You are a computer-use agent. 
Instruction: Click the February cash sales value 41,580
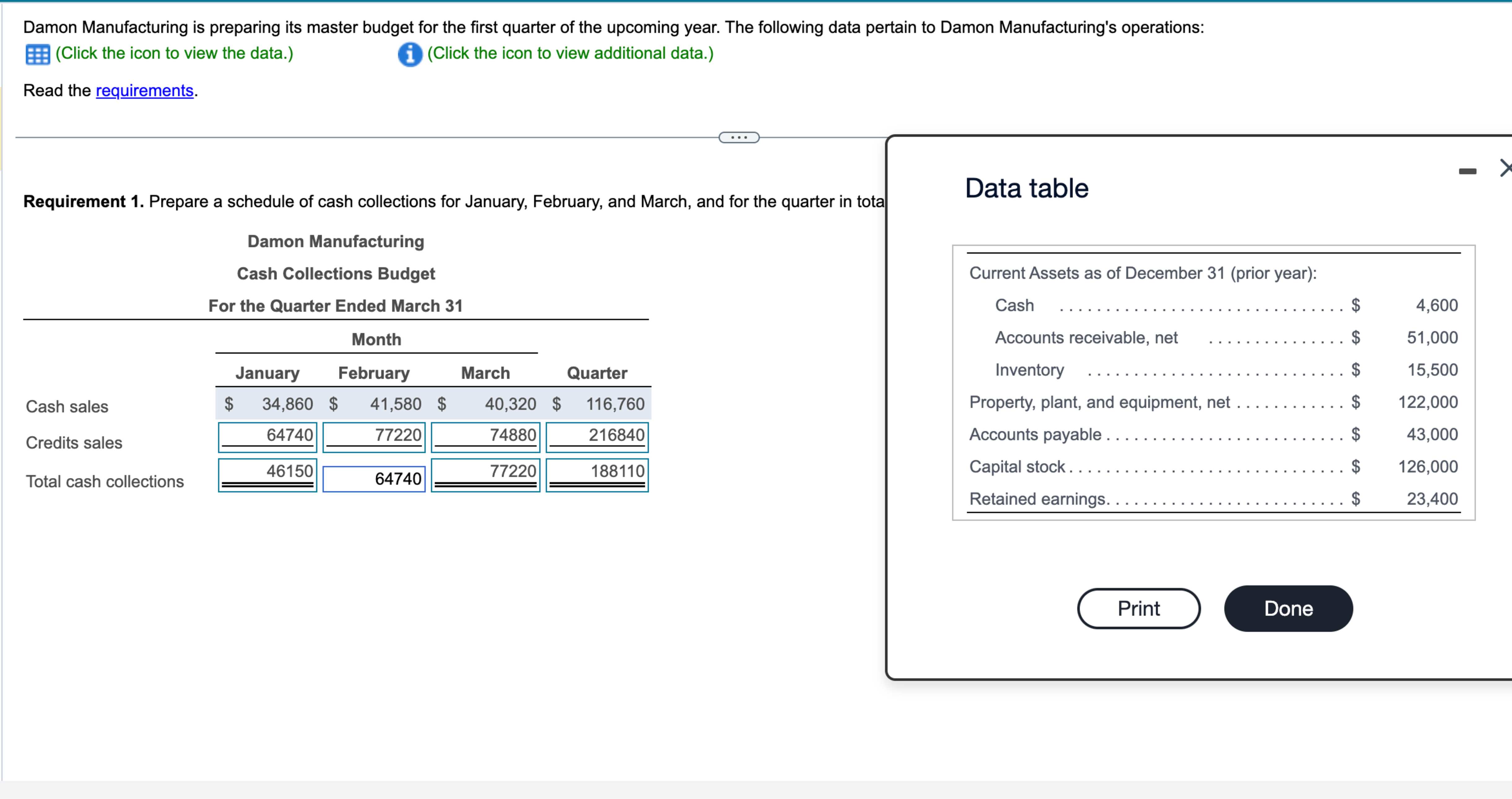point(396,404)
